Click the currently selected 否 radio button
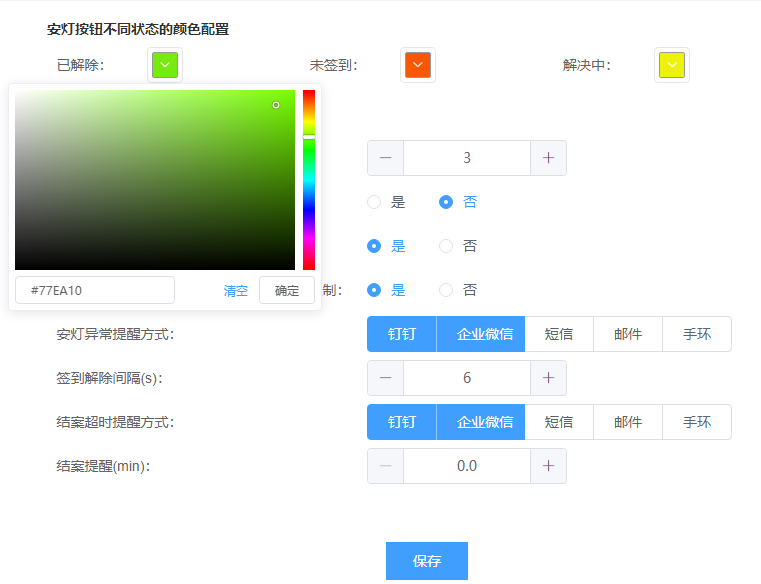The height and width of the screenshot is (584, 761). [446, 202]
